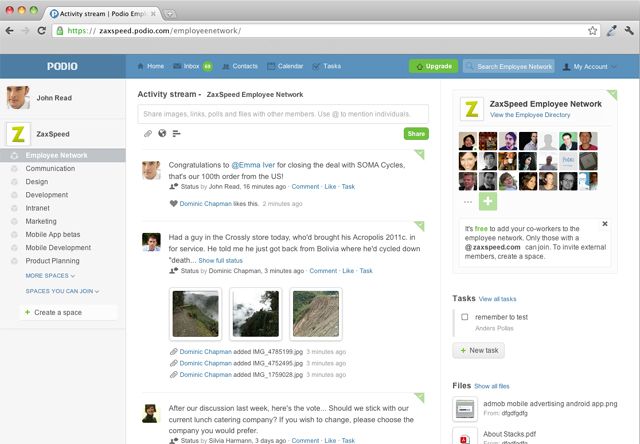This screenshot has height=444, width=640.
Task: Click Show all files link
Action: click(x=492, y=386)
